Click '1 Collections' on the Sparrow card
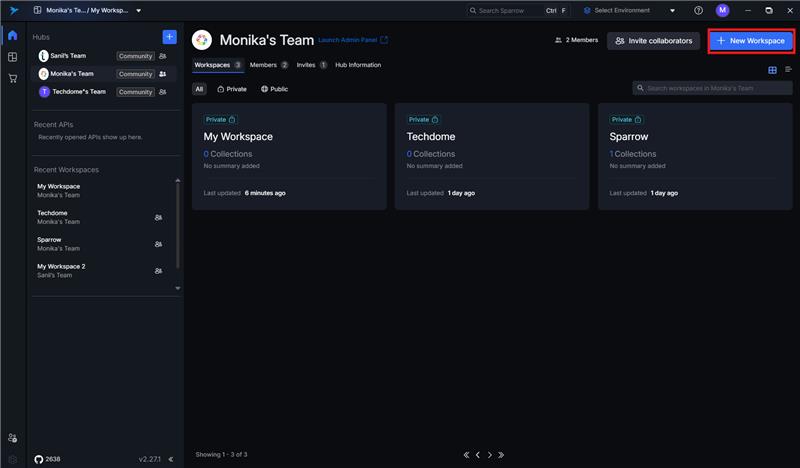This screenshot has width=800, height=468. coord(633,154)
